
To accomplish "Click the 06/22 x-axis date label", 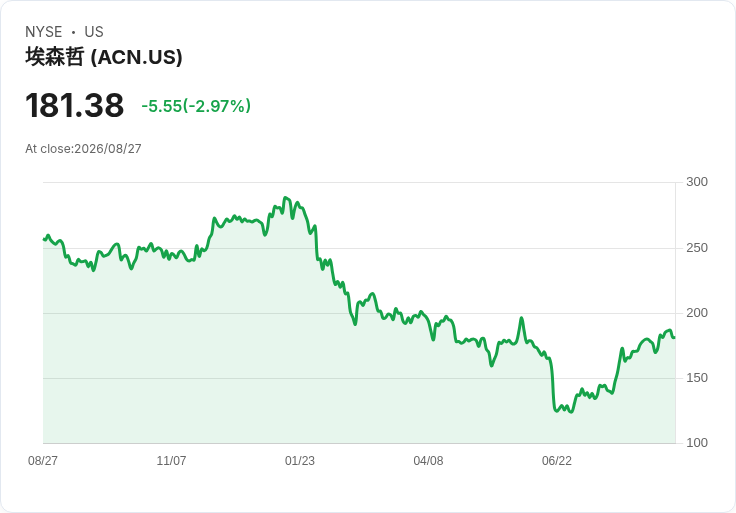I will tap(557, 460).
